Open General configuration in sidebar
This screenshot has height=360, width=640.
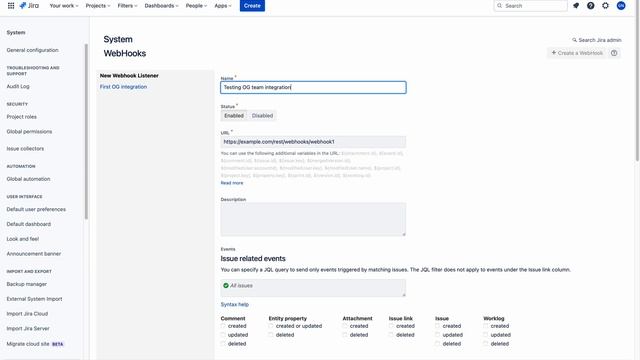tap(33, 50)
